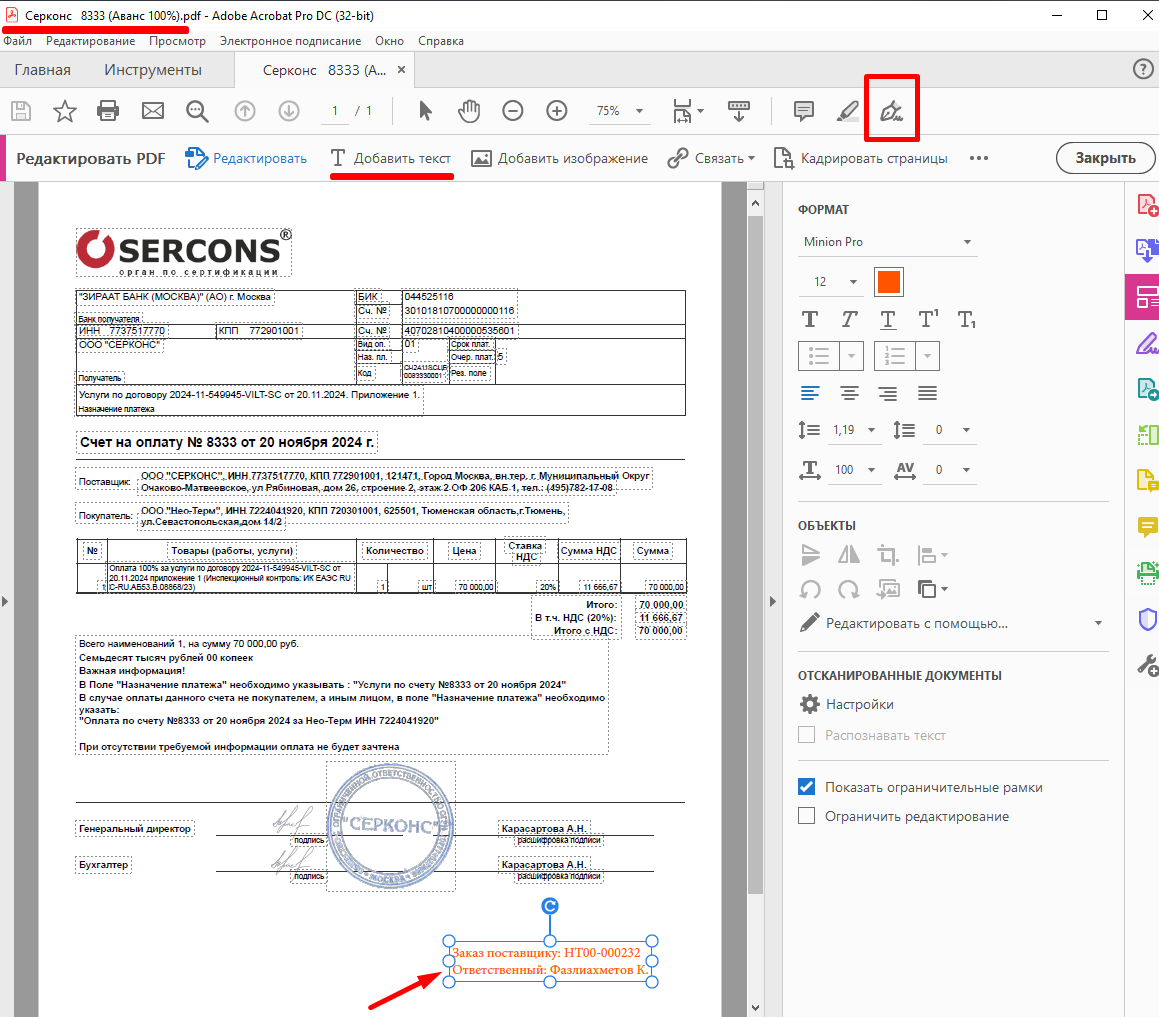The width and height of the screenshot is (1159, 1017).
Task: Apply underline text style in Format panel
Action: click(888, 319)
